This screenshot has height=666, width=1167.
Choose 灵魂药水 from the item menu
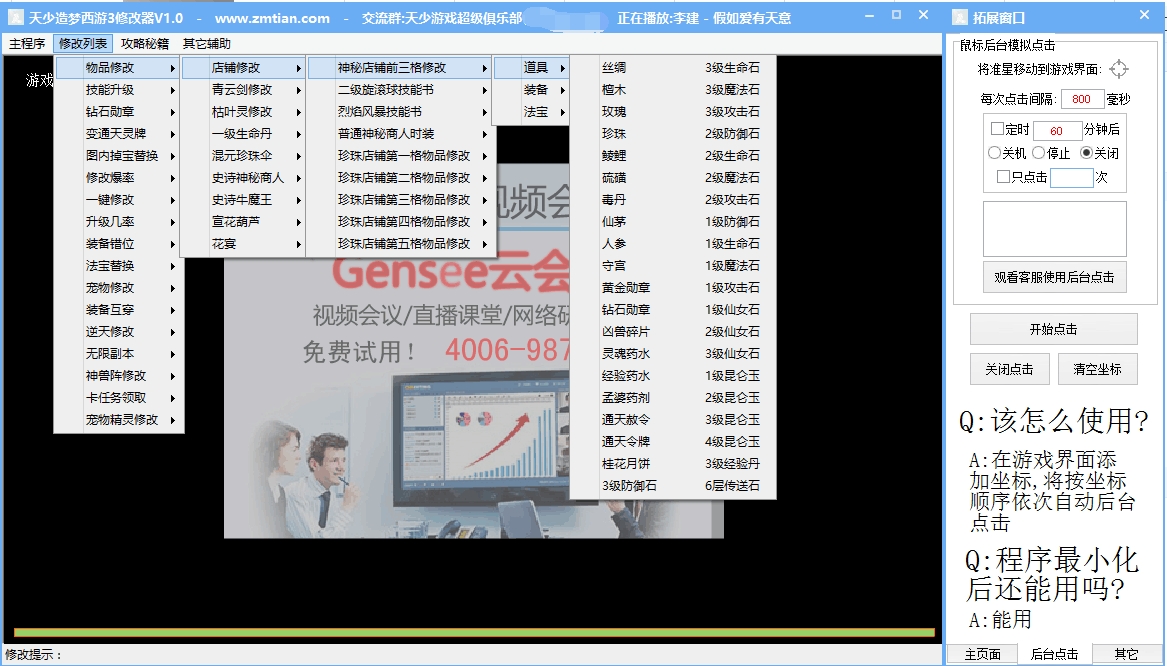coord(626,353)
